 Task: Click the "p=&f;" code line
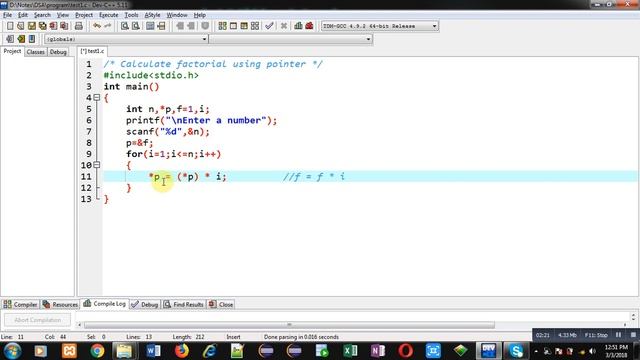140,143
